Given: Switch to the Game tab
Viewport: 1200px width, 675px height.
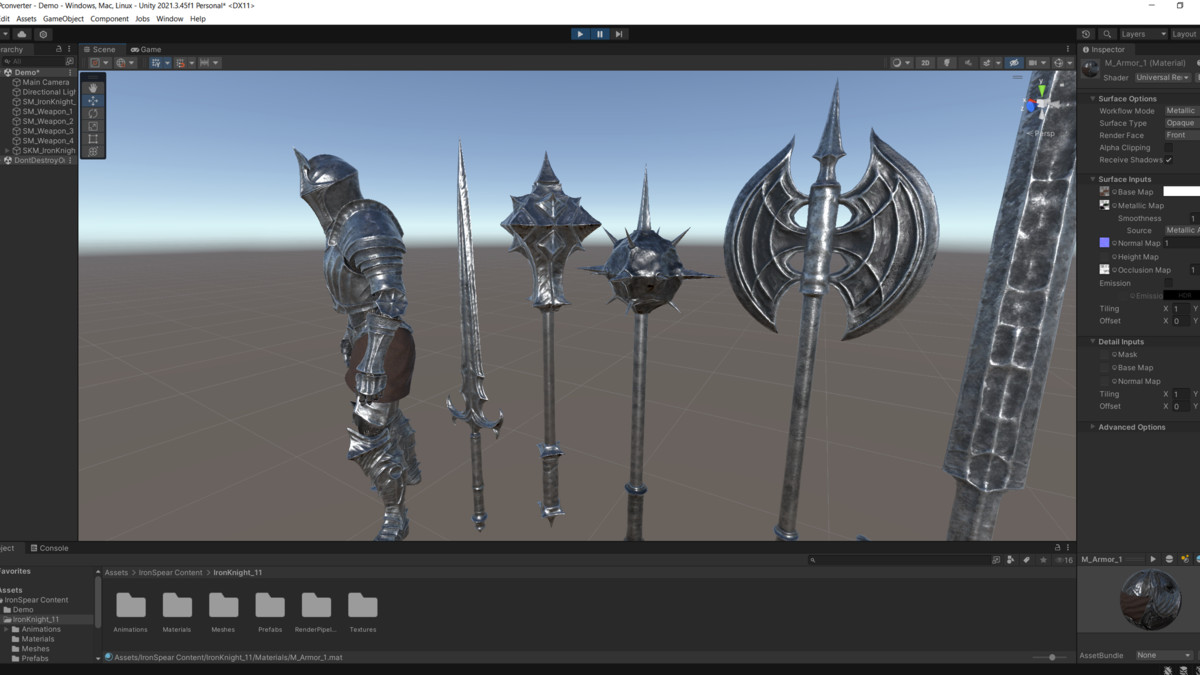Looking at the screenshot, I should click(x=146, y=49).
